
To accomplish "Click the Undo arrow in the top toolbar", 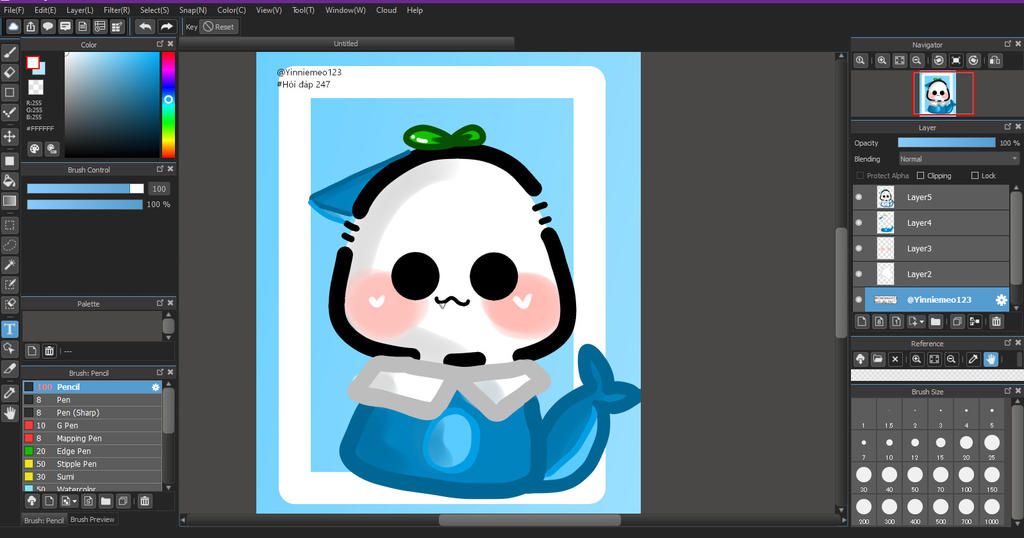I will (145, 27).
